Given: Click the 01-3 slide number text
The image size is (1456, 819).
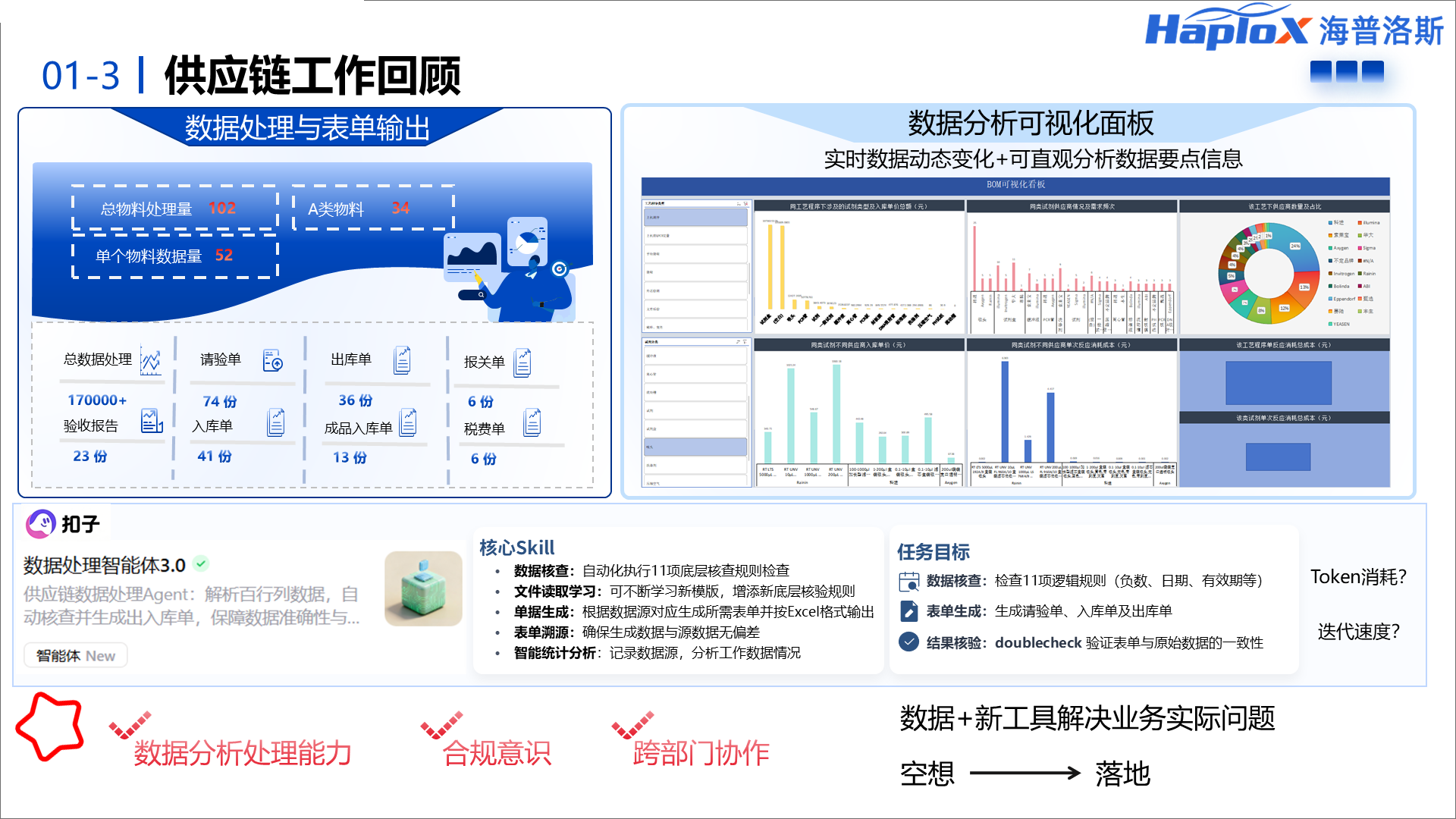Looking at the screenshot, I should 80,76.
